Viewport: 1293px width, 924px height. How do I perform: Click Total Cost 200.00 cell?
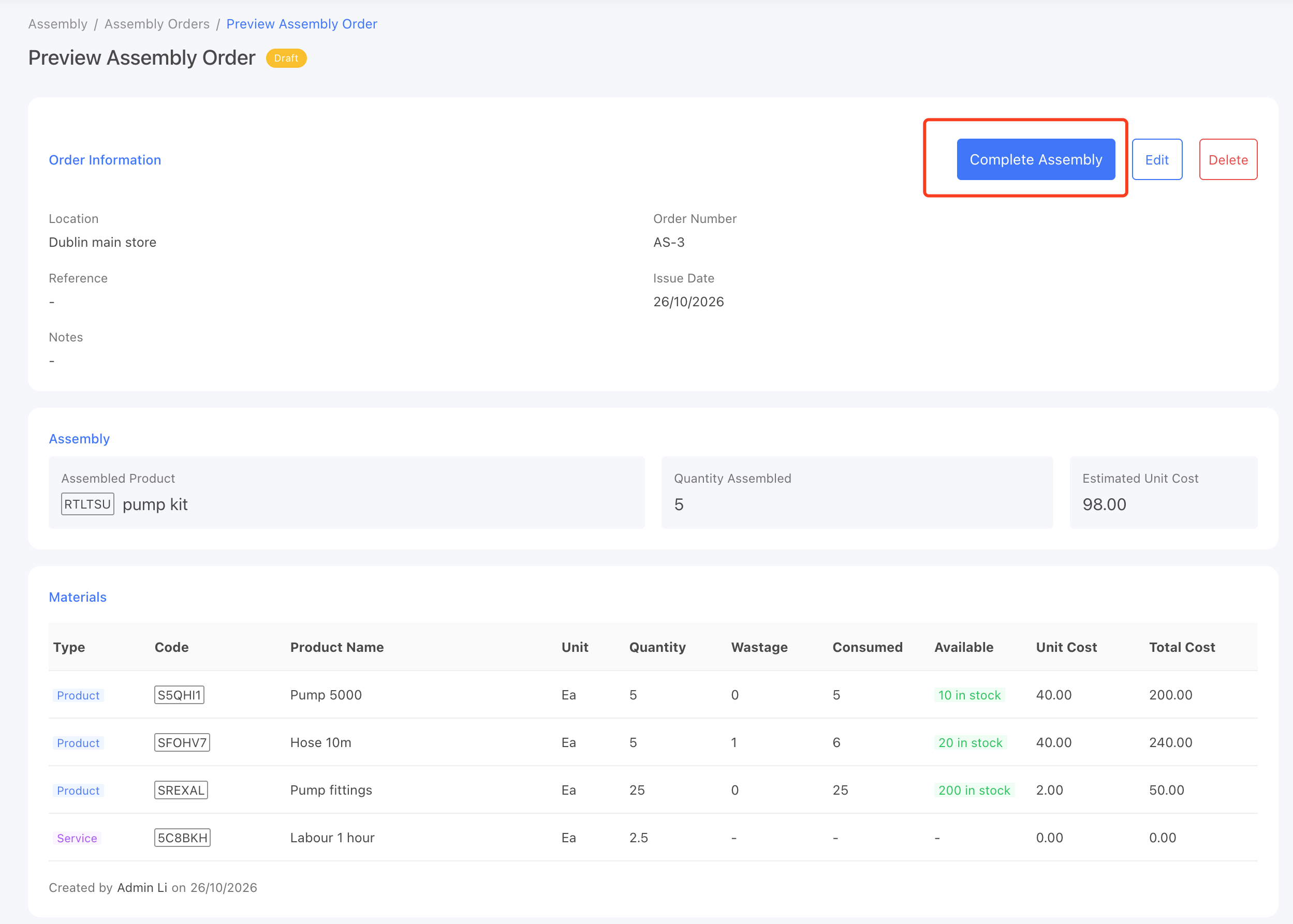(x=1170, y=695)
